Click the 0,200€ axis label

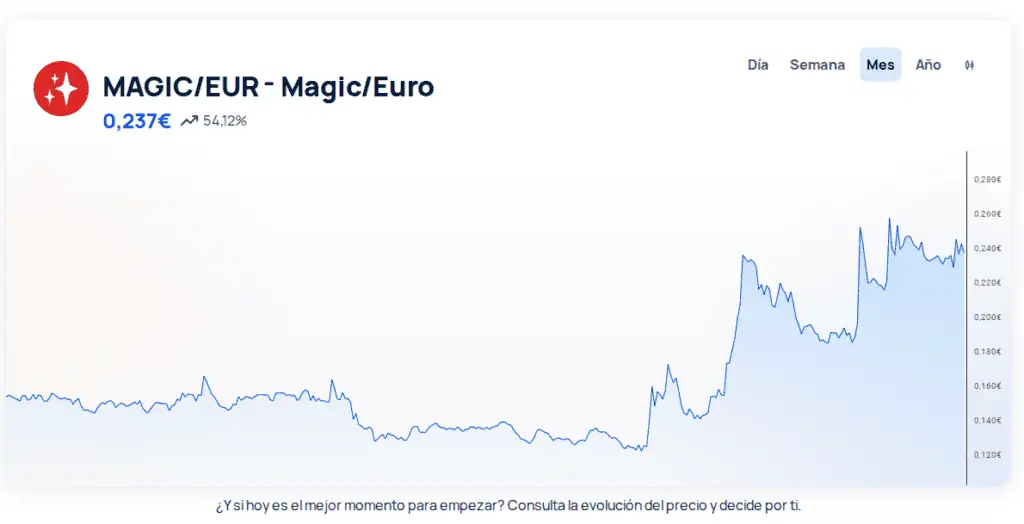click(x=987, y=317)
